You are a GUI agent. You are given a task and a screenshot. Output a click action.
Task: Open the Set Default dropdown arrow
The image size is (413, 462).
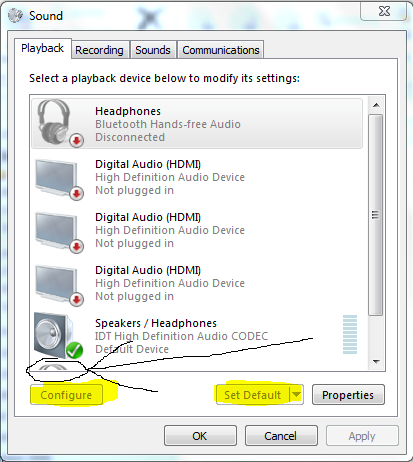tap(296, 395)
